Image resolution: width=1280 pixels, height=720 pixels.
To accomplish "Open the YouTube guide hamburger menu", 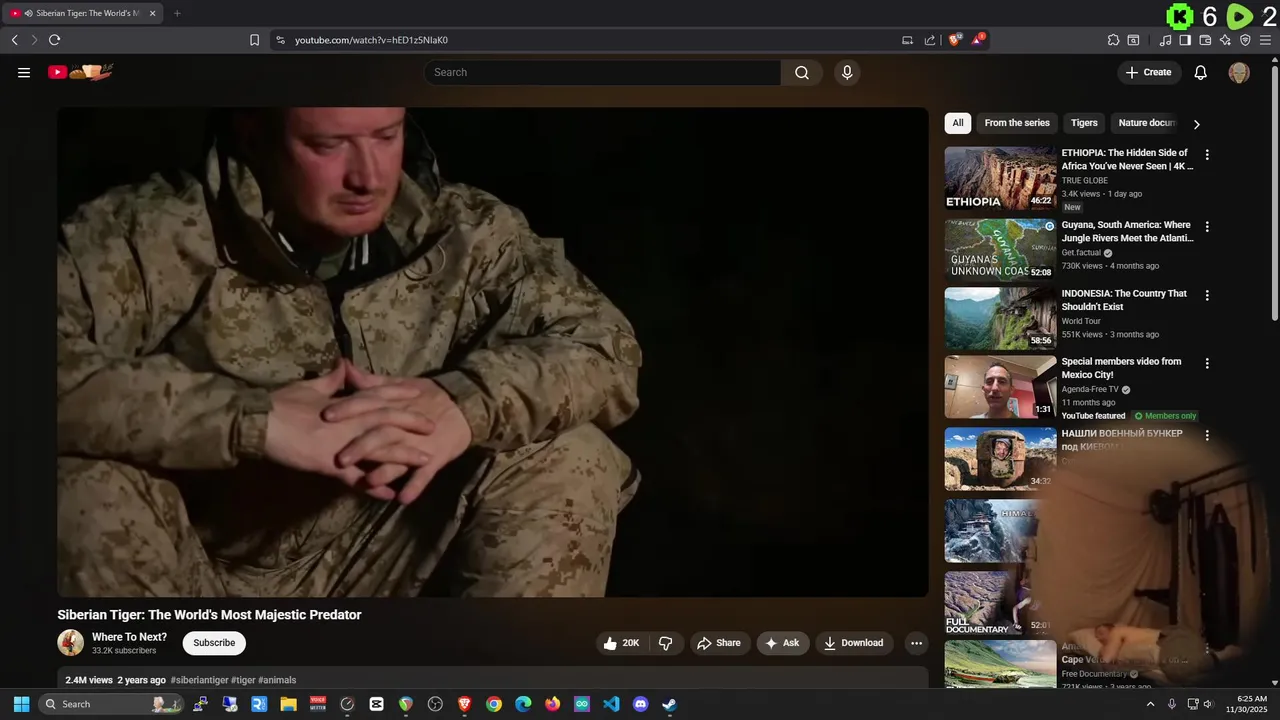I will pos(24,72).
